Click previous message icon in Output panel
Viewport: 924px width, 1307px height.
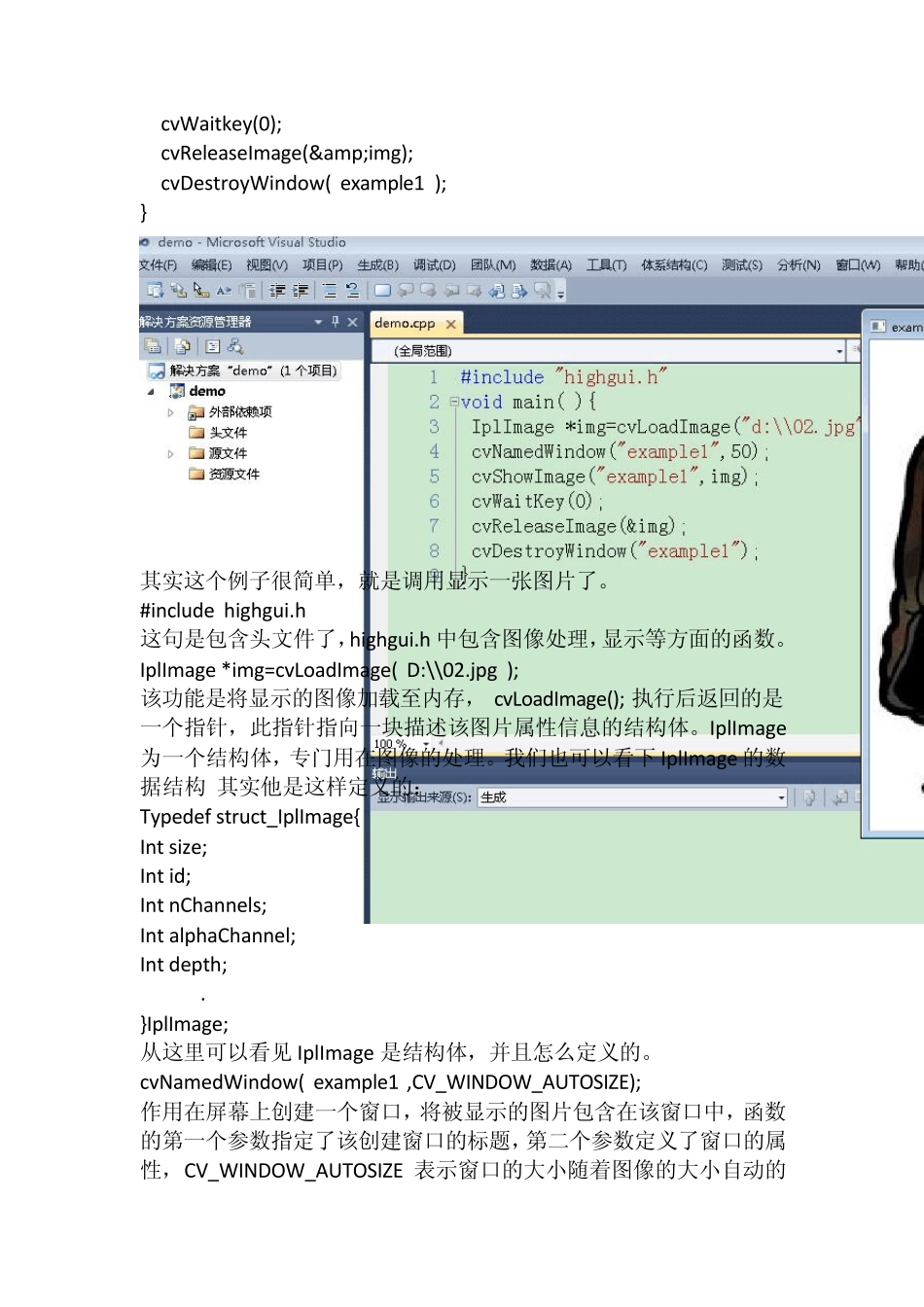coord(840,797)
